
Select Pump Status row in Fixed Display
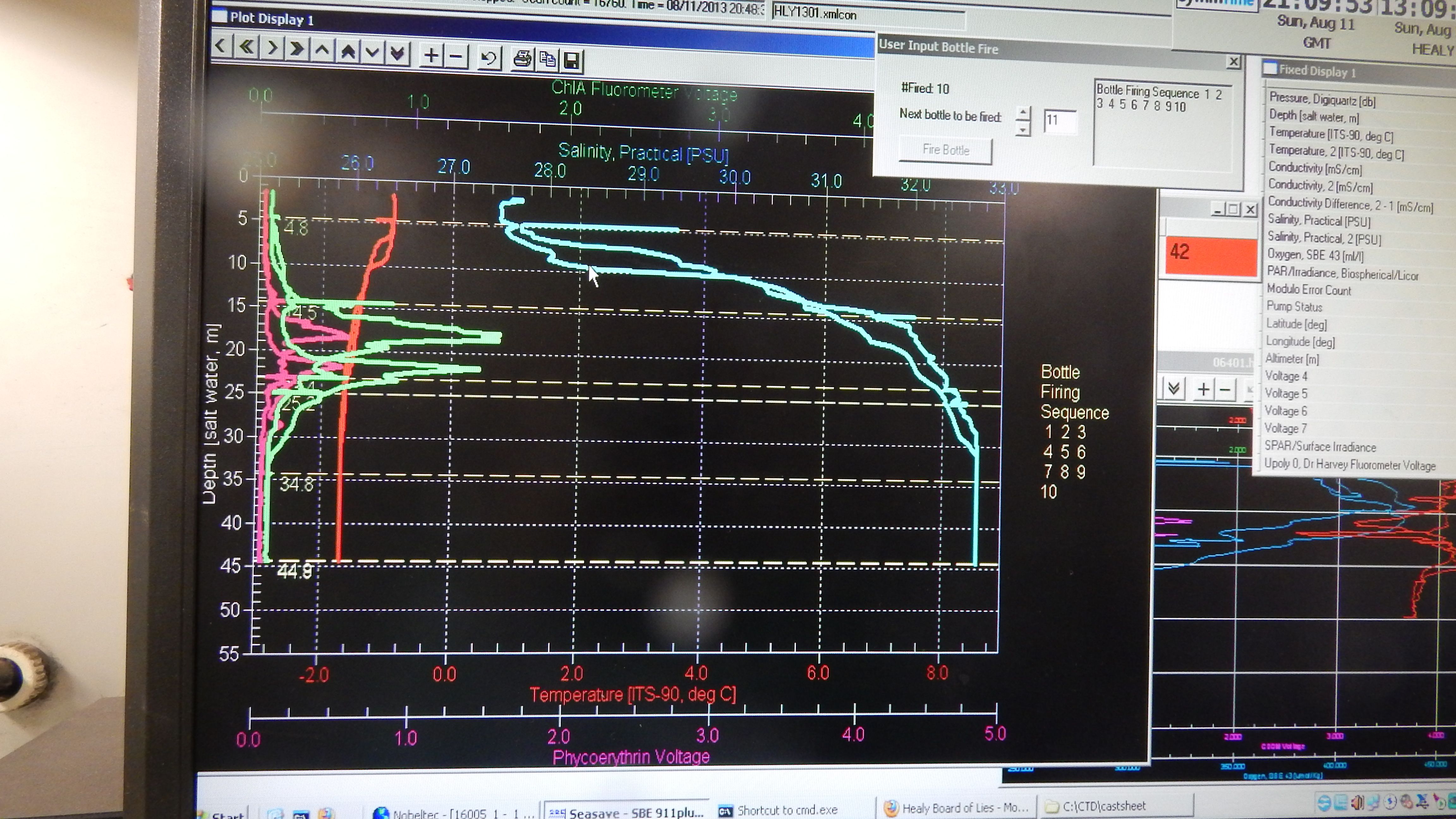(1294, 307)
